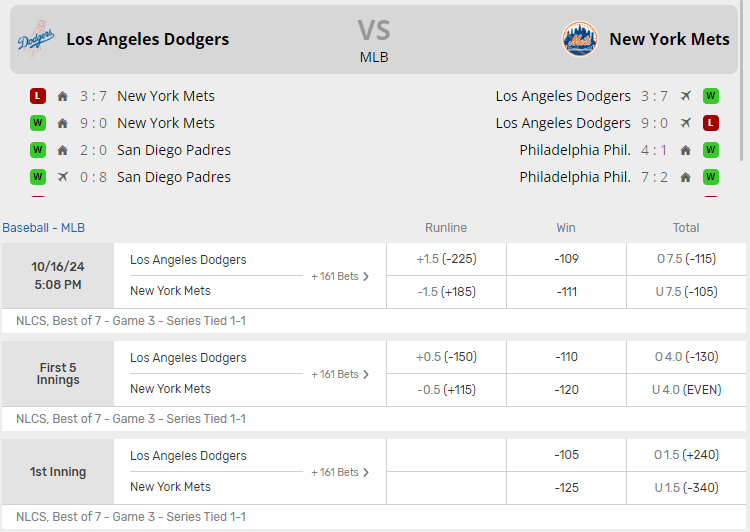Click the airplane icon beside Dodgers 0:8 Padres
This screenshot has height=532, width=750.
point(63,177)
